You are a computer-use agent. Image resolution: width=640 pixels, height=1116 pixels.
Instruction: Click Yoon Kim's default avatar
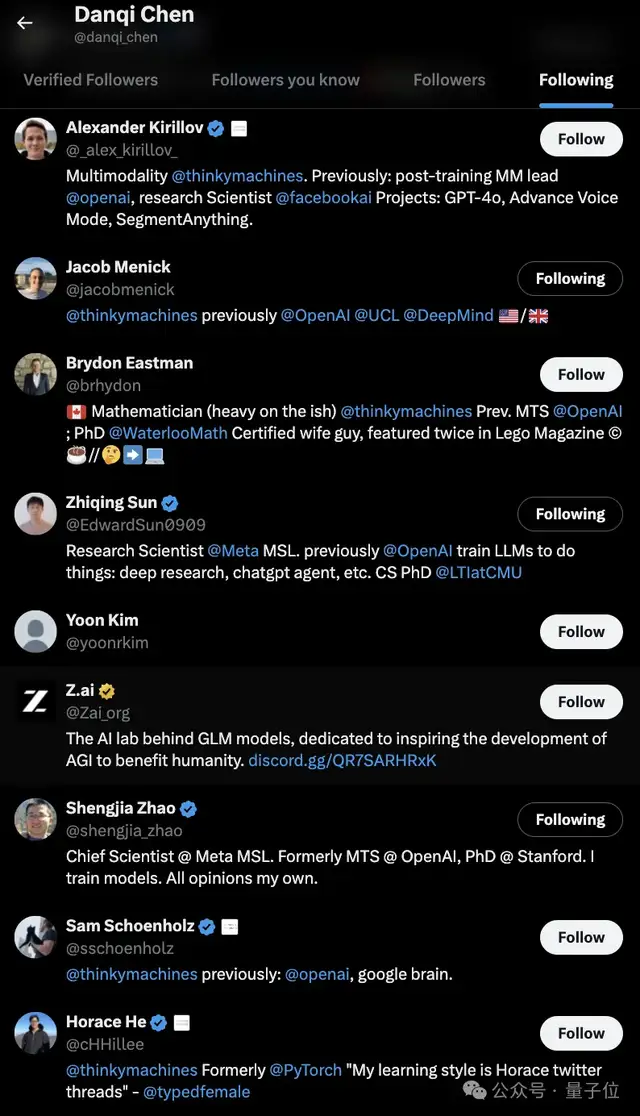coord(35,631)
